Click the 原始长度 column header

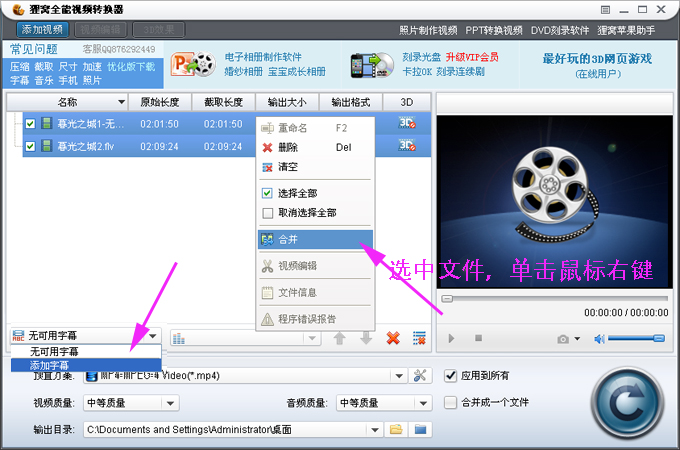(160, 102)
